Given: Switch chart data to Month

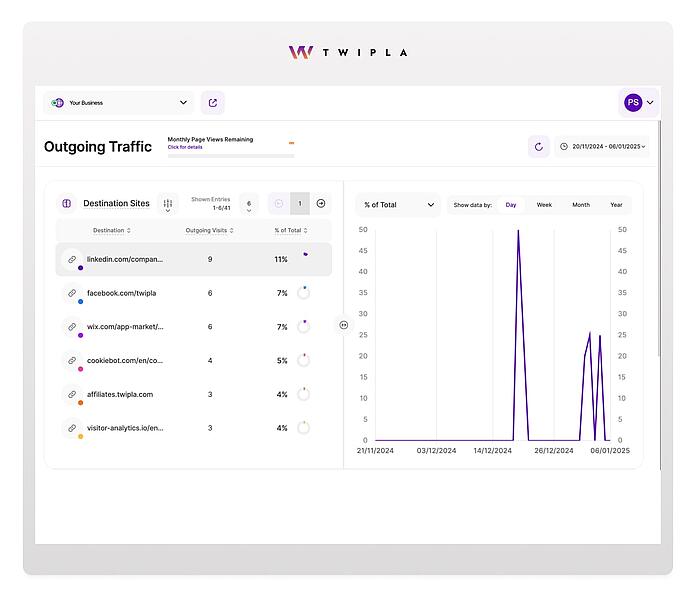Looking at the screenshot, I should point(581,205).
